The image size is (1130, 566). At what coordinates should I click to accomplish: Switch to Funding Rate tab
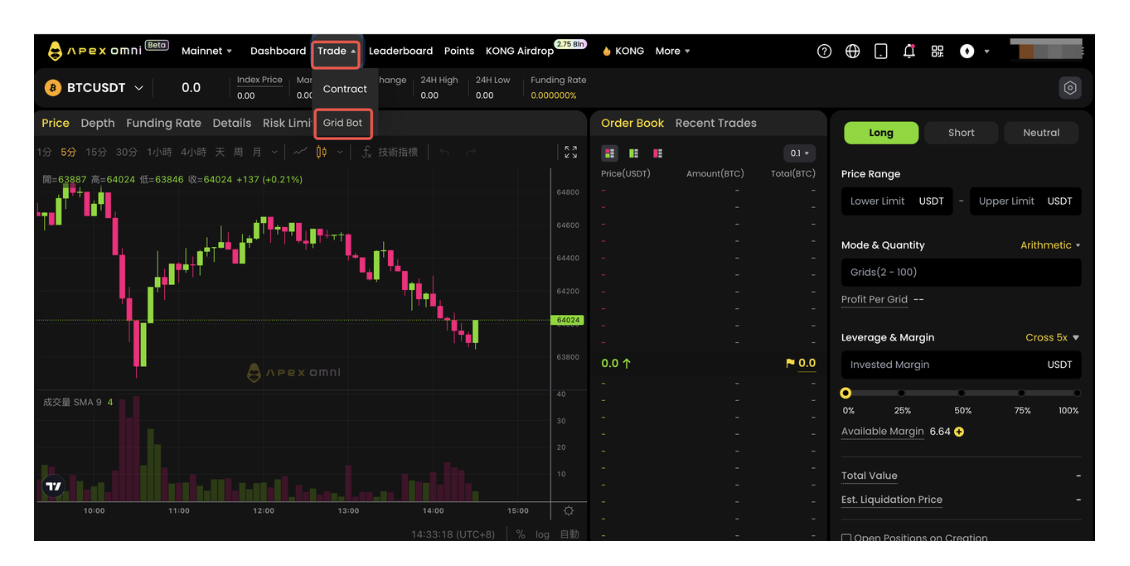point(164,123)
